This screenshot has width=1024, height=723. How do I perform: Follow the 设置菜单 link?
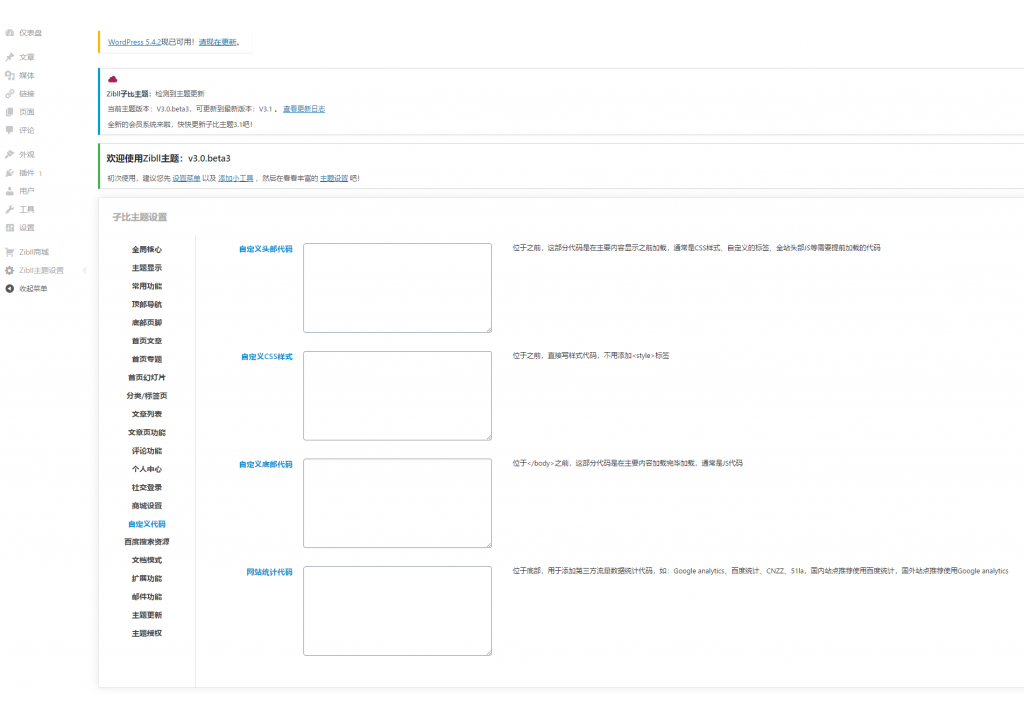pos(186,178)
